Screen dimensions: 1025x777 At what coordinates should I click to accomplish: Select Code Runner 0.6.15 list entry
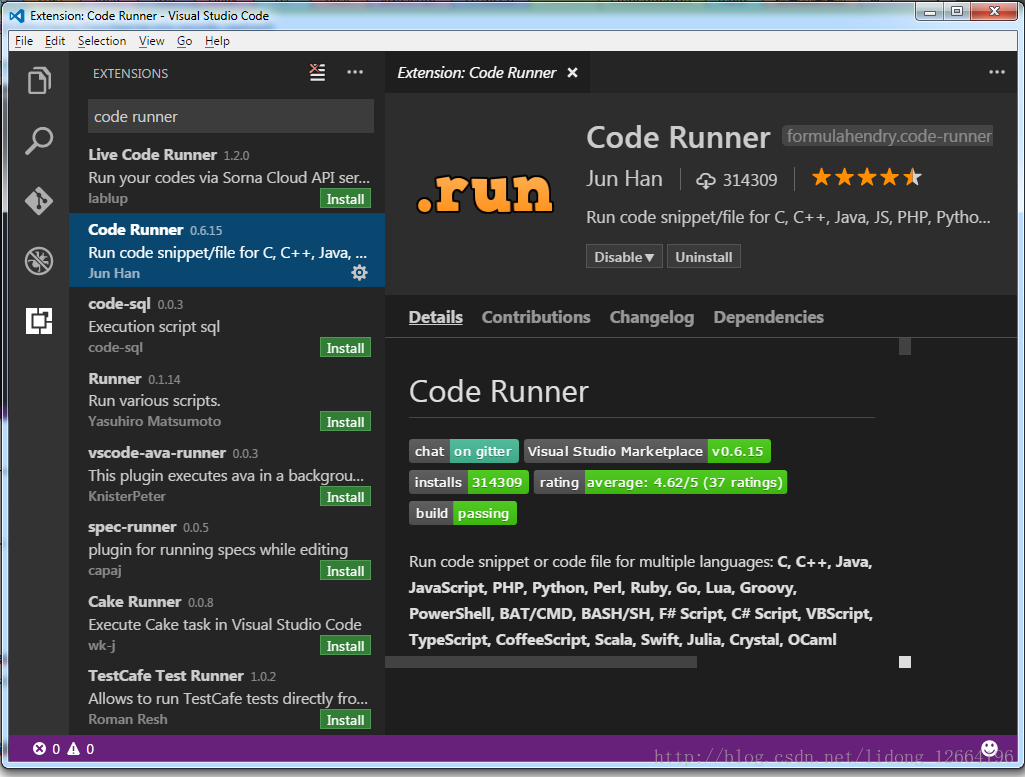pos(227,250)
